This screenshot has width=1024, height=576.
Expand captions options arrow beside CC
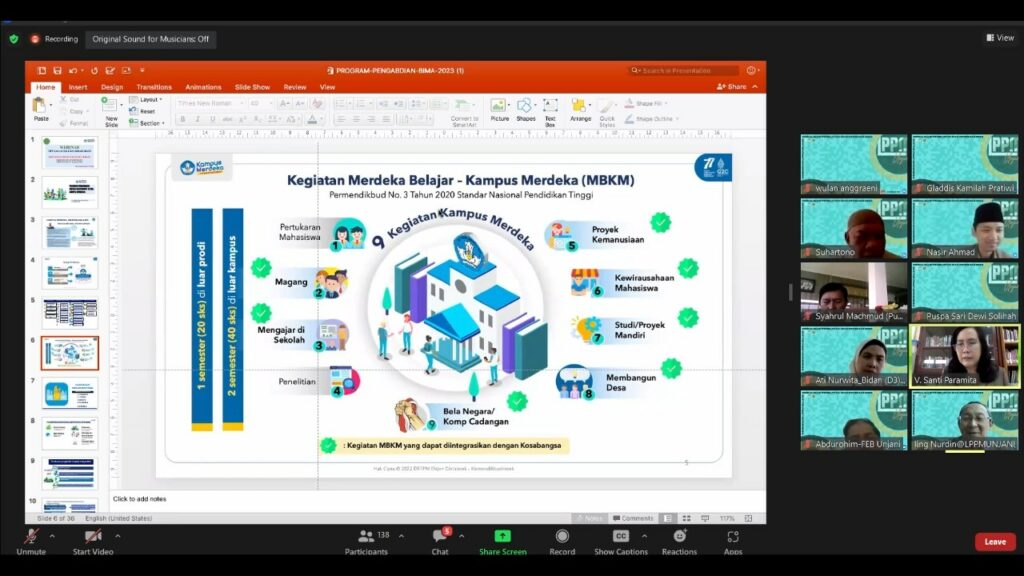click(x=645, y=536)
